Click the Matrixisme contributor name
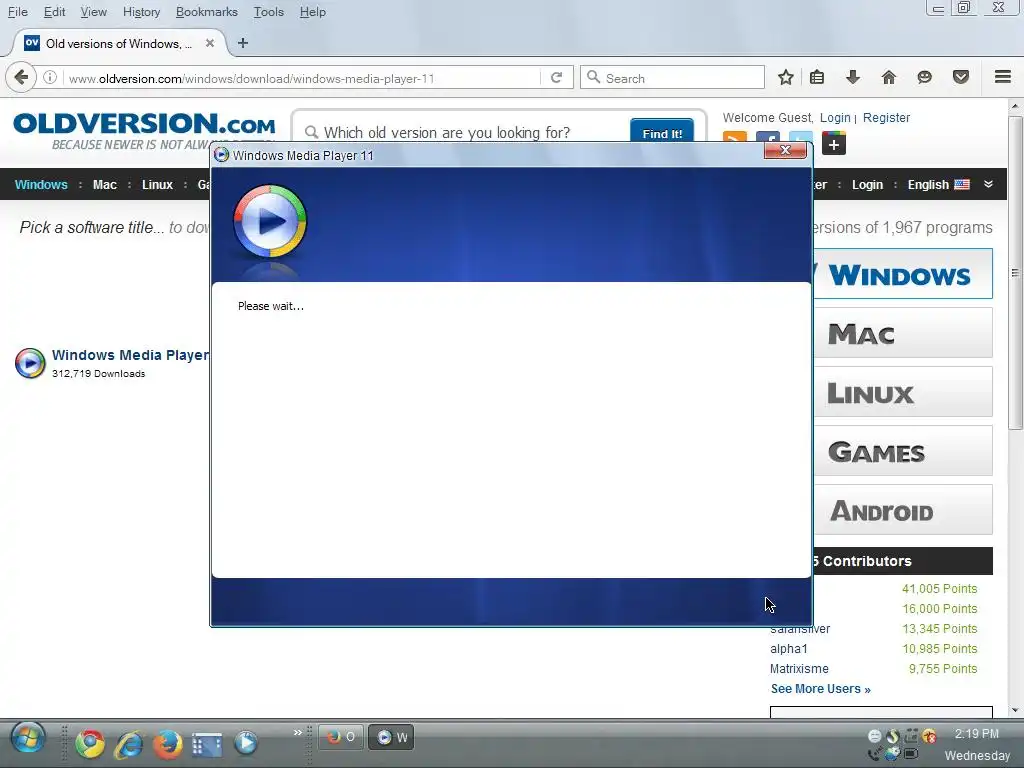 799,669
